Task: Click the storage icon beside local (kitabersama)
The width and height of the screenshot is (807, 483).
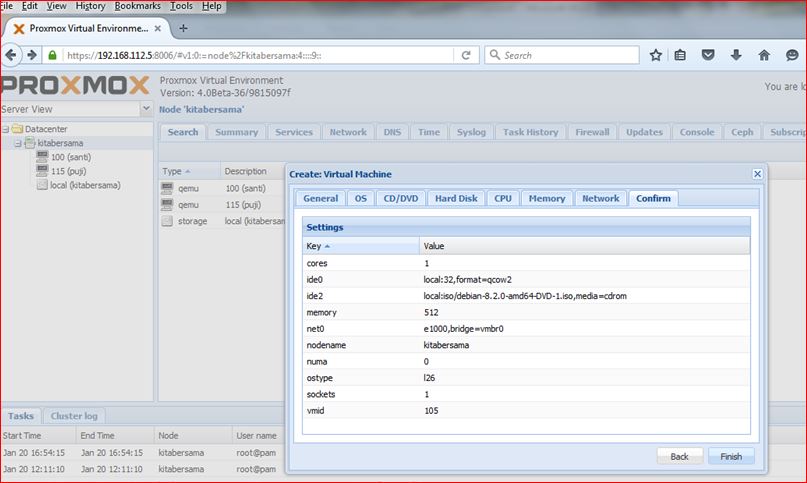Action: 42,185
